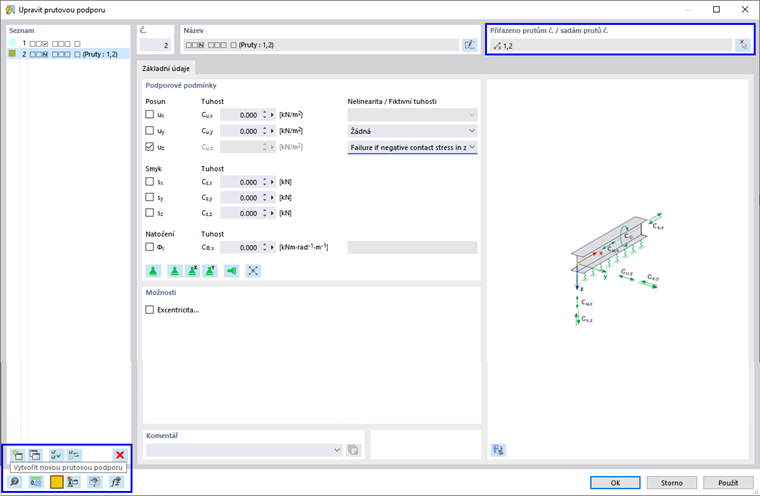The height and width of the screenshot is (496, 760).
Task: Confirm dialog with OK
Action: 615,483
